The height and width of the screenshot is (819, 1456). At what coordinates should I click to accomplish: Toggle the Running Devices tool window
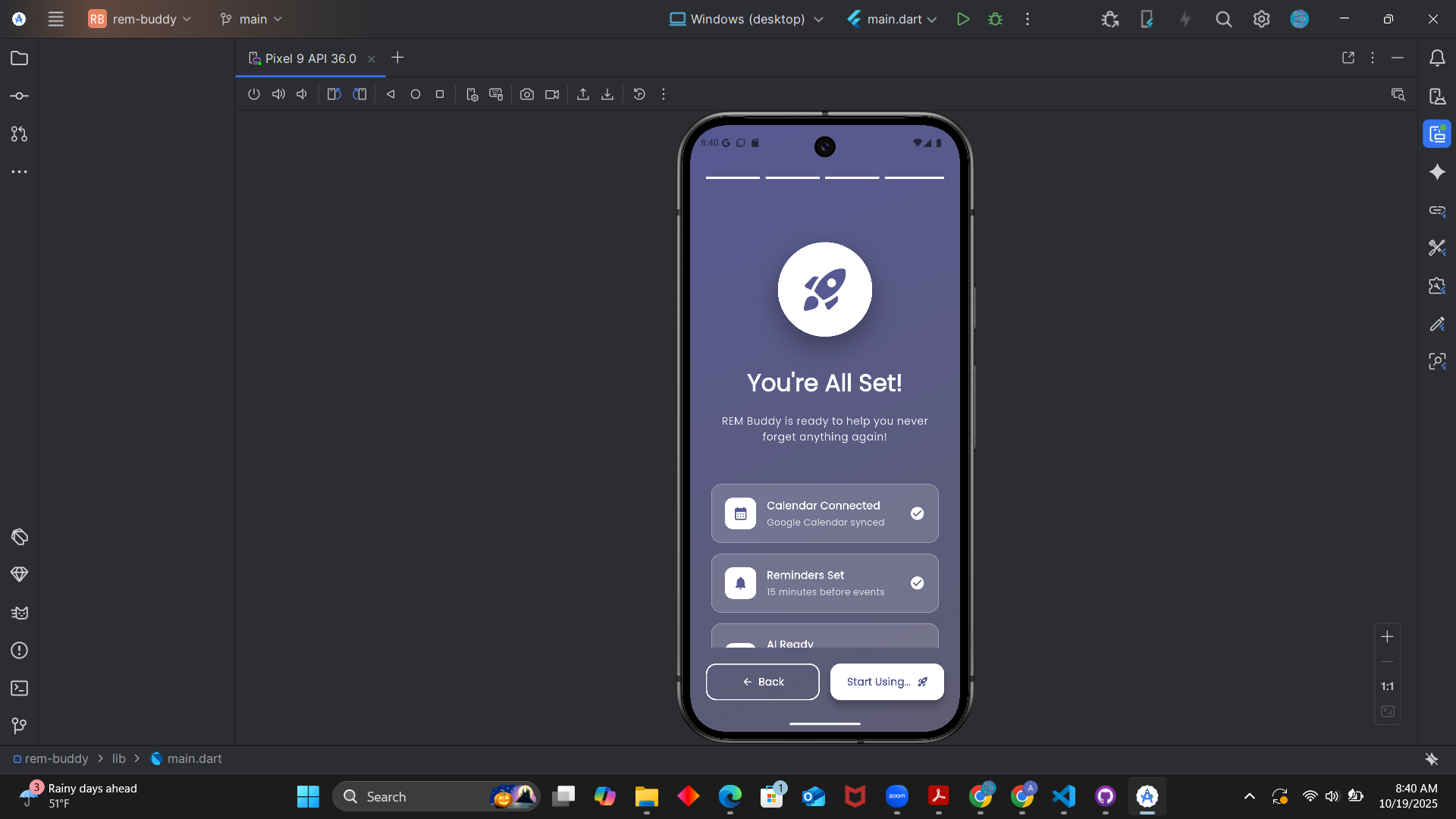(1437, 134)
